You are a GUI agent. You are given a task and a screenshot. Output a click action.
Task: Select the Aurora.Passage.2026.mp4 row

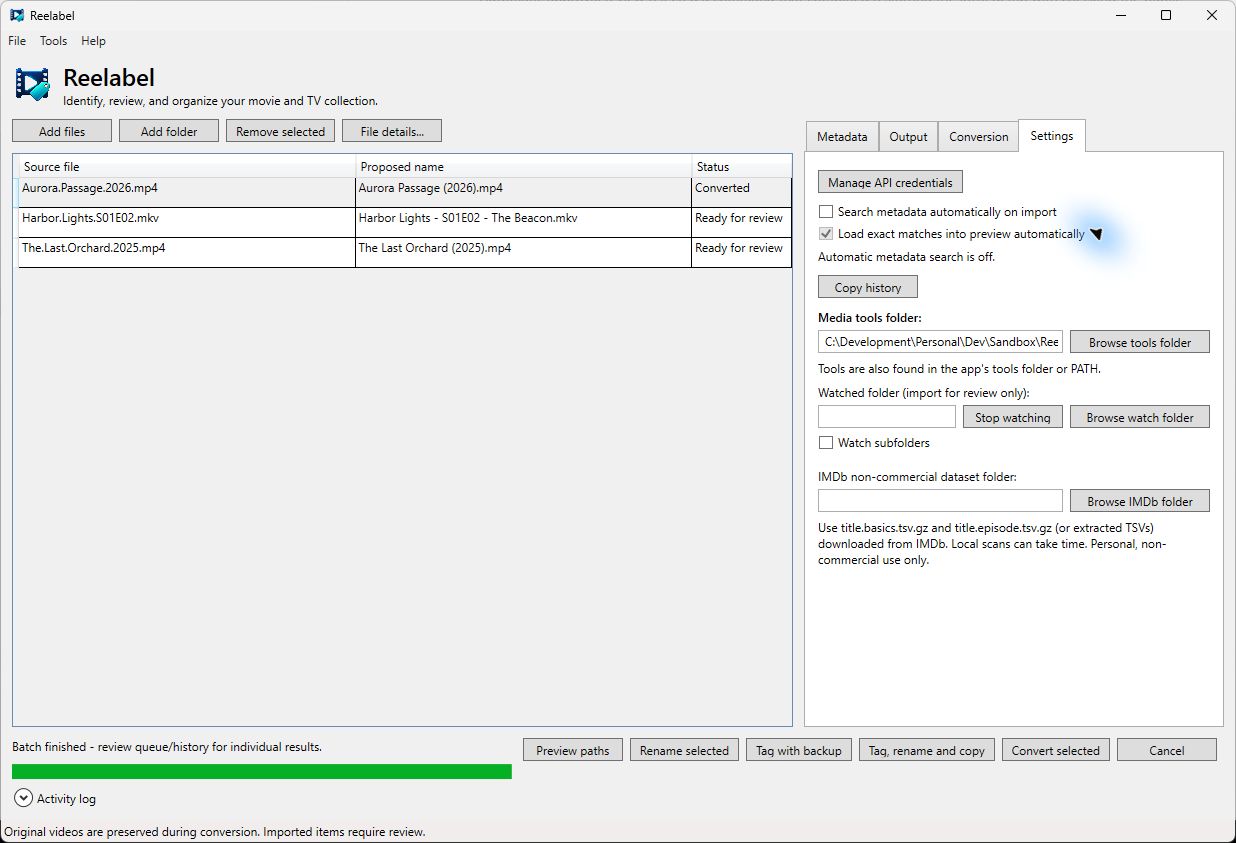click(403, 192)
